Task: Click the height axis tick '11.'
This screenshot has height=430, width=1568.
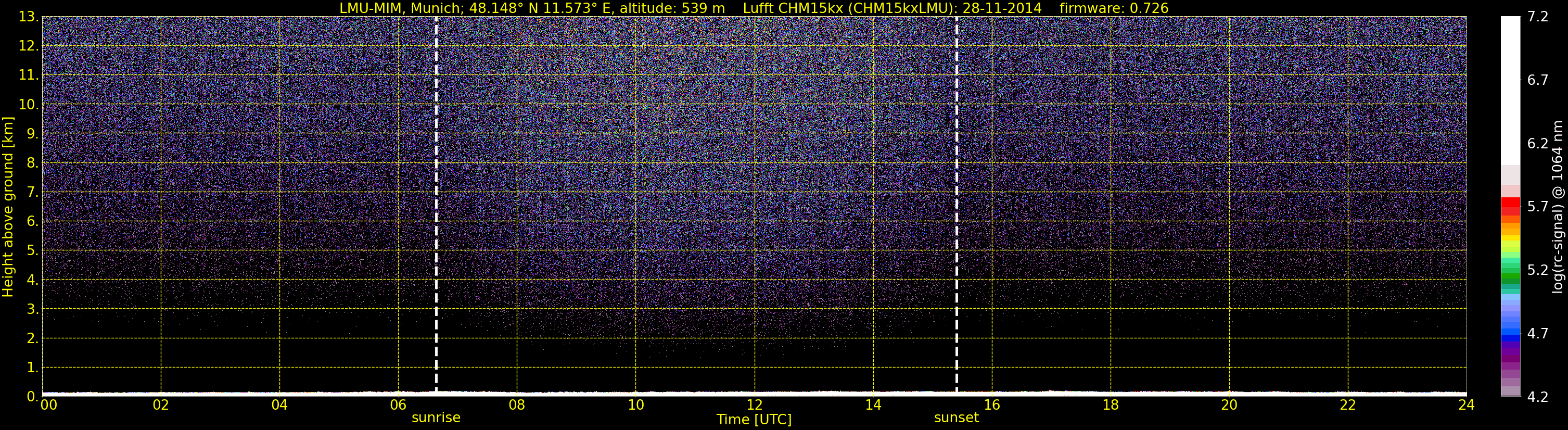Action: (28, 75)
